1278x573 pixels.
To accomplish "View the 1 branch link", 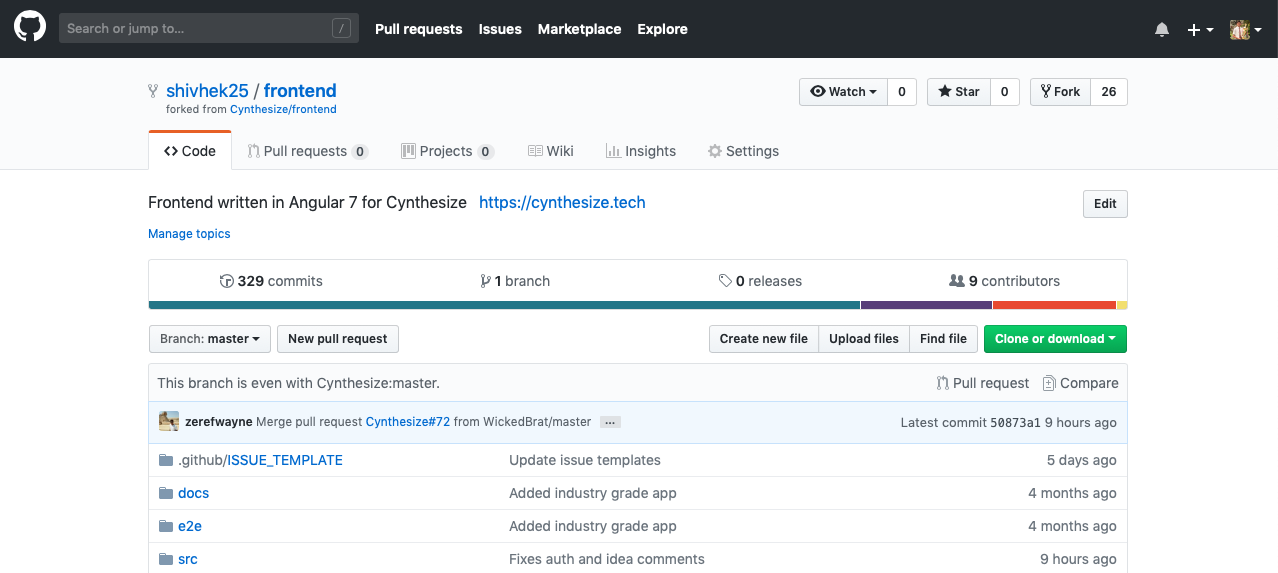I will 515,281.
